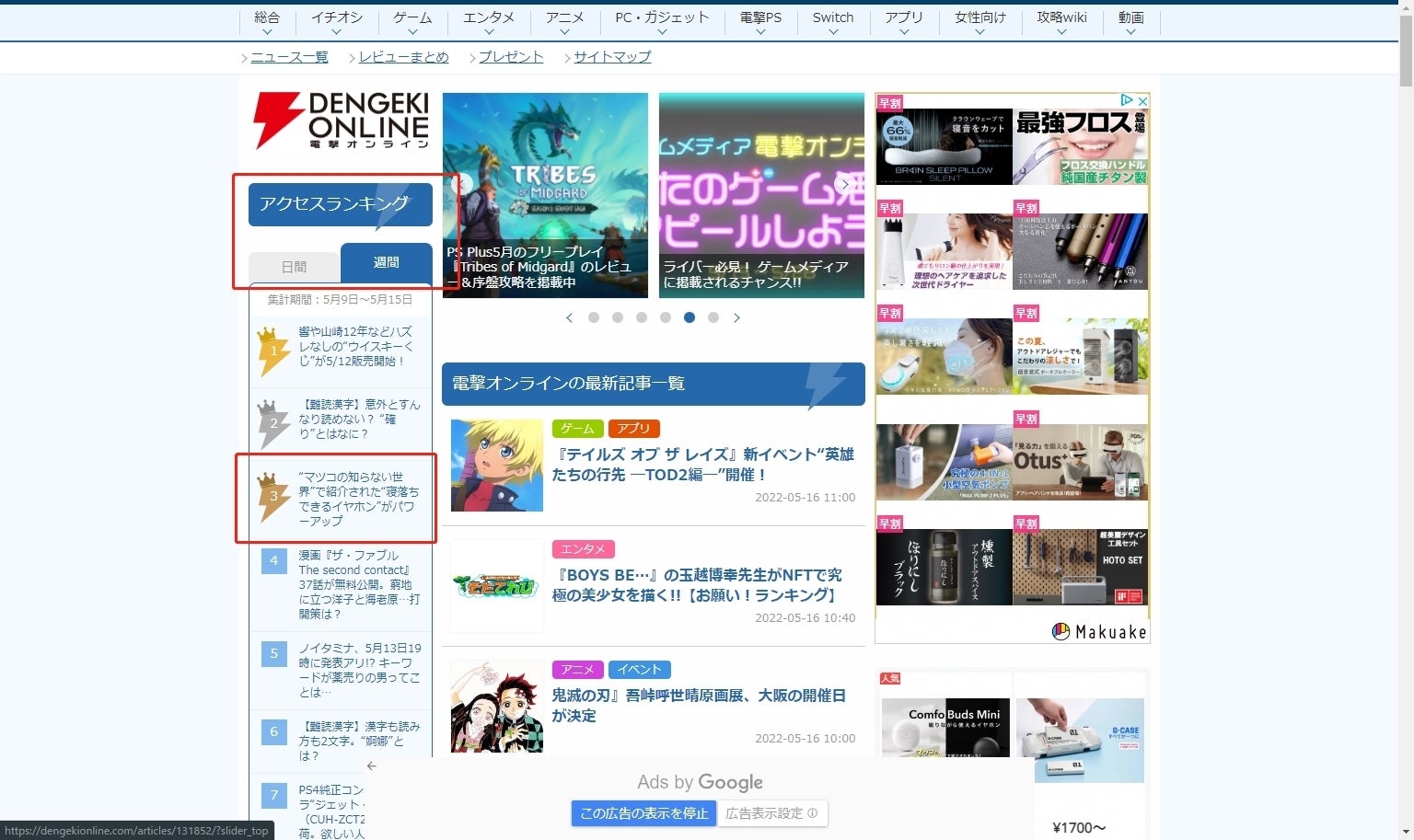Image resolution: width=1414 pixels, height=840 pixels.
Task: Click the gold crown rank 1 badge
Action: (x=272, y=351)
